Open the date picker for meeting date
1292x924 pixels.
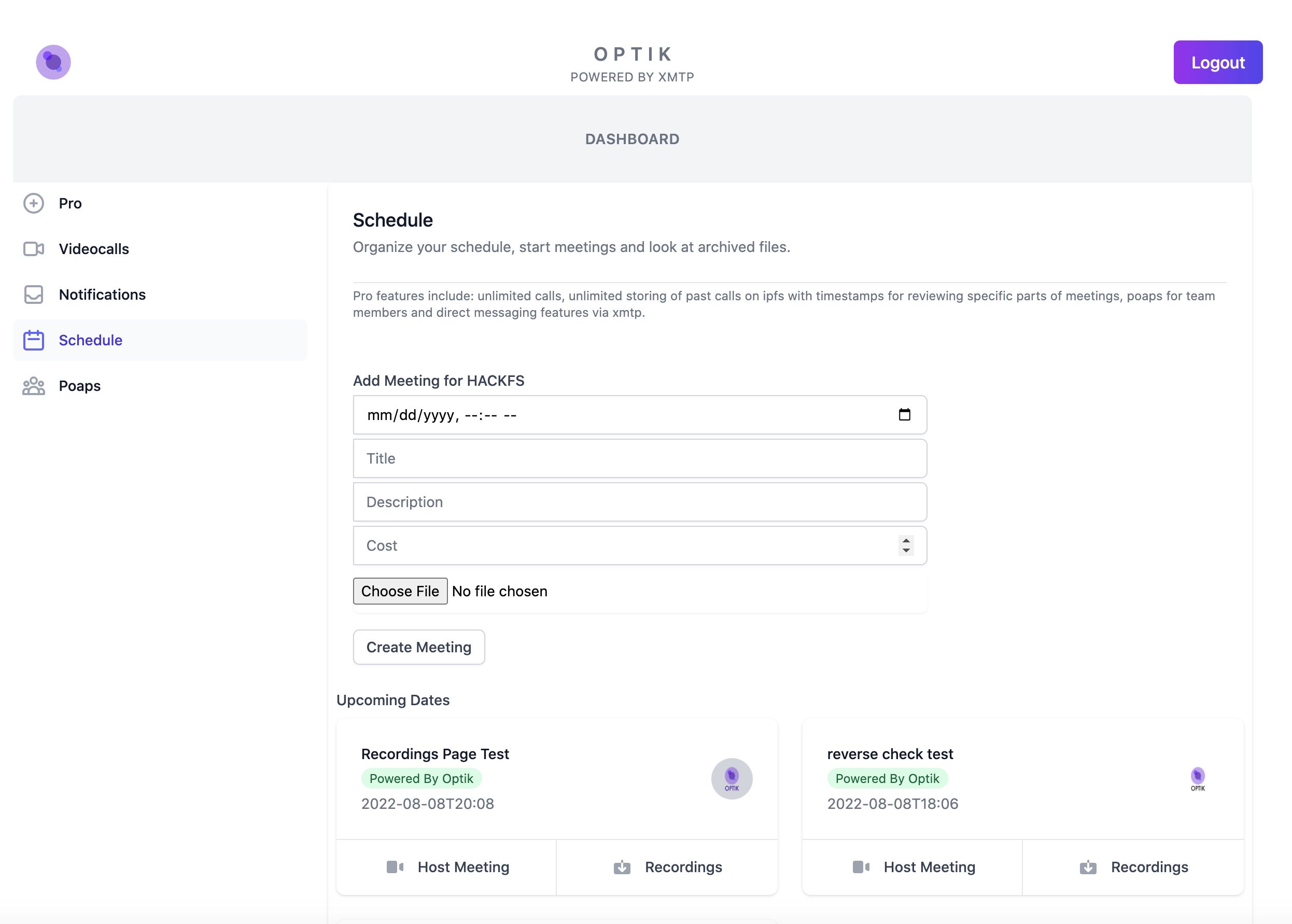point(905,414)
